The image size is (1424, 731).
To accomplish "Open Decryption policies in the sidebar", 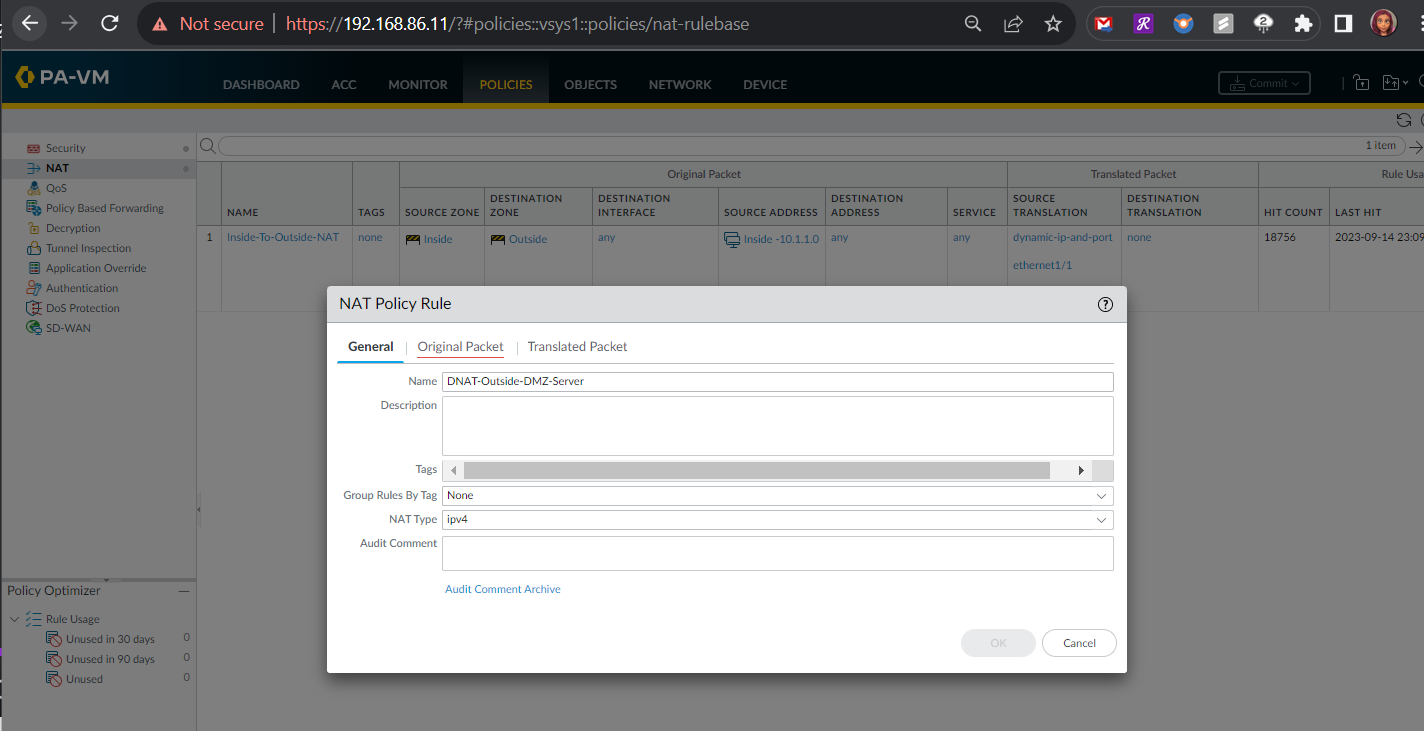I will [73, 228].
